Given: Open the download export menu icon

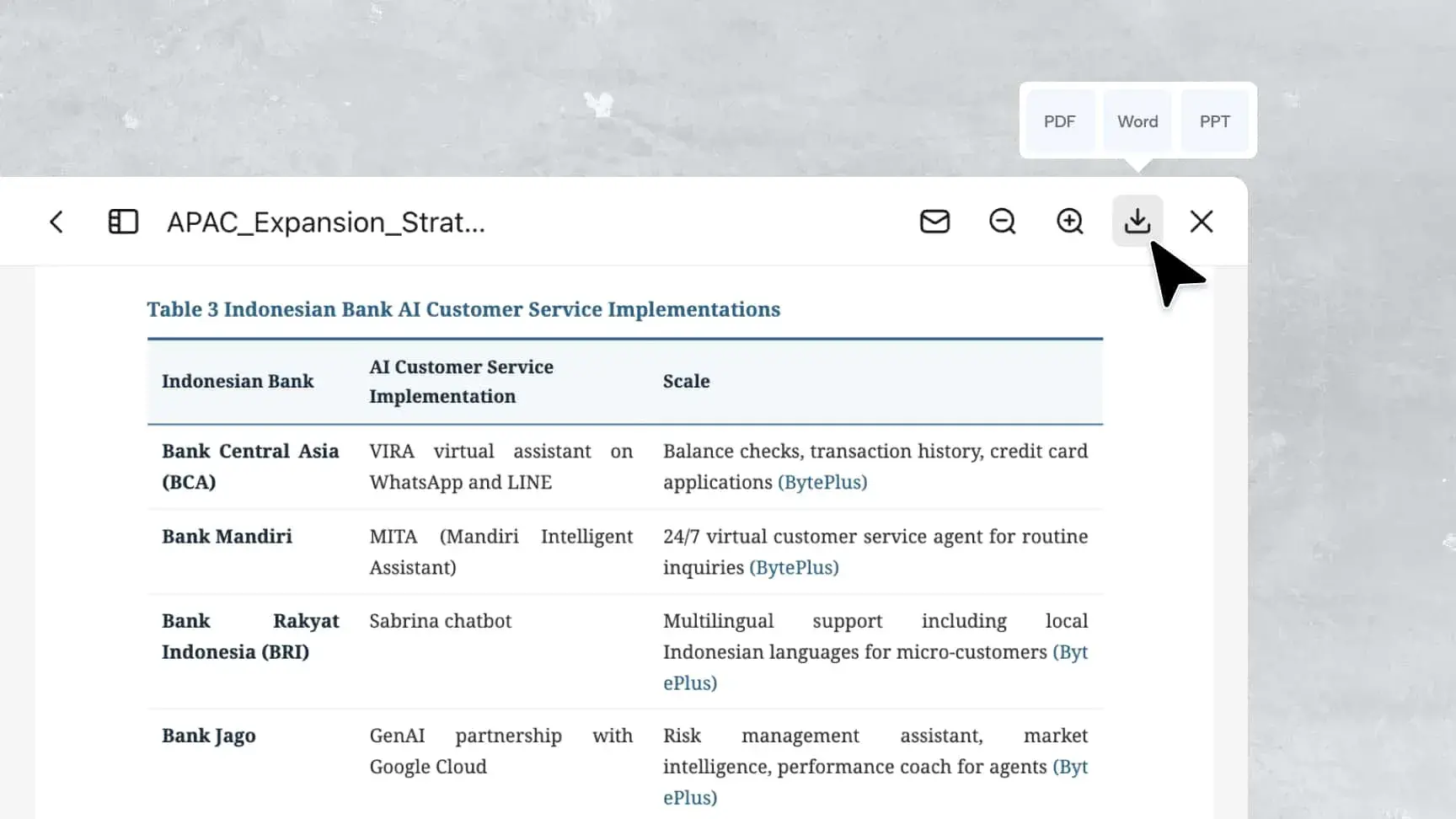Looking at the screenshot, I should [x=1137, y=221].
